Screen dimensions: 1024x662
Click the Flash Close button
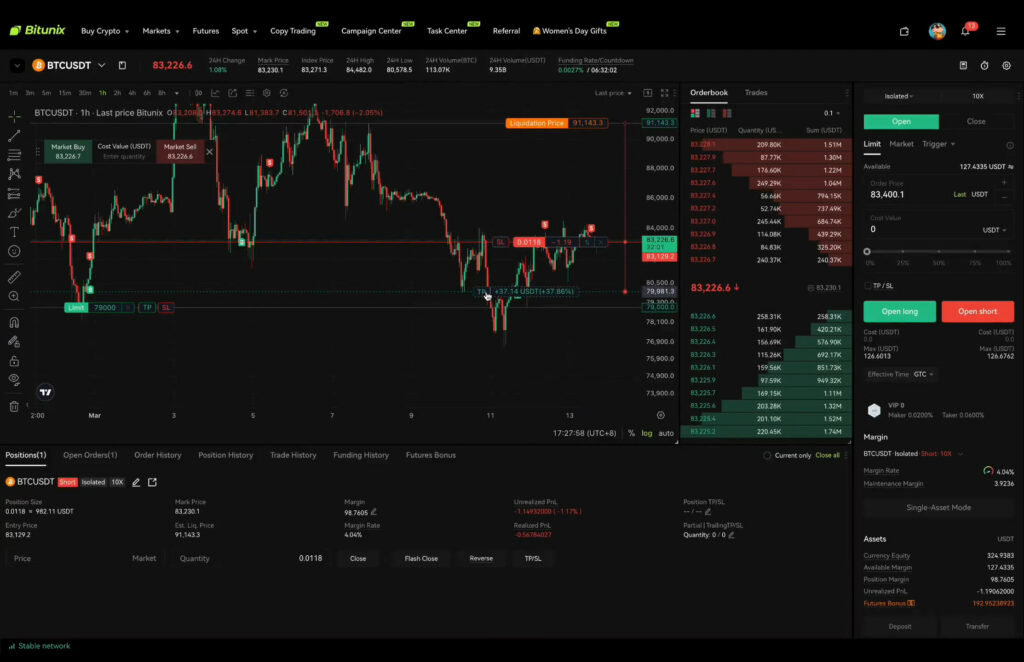click(420, 559)
